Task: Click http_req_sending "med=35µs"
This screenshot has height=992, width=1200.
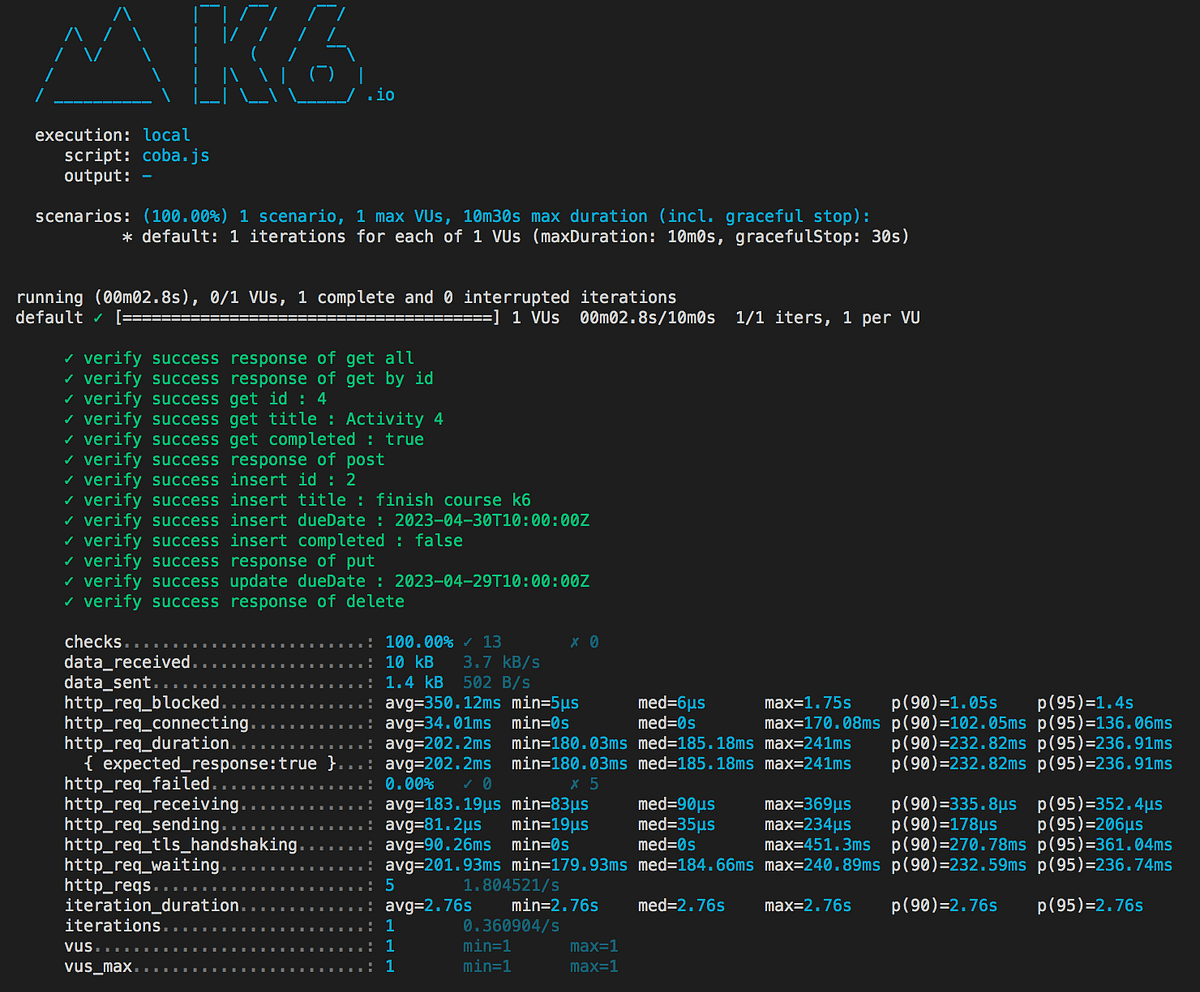Action: pyautogui.click(x=677, y=825)
